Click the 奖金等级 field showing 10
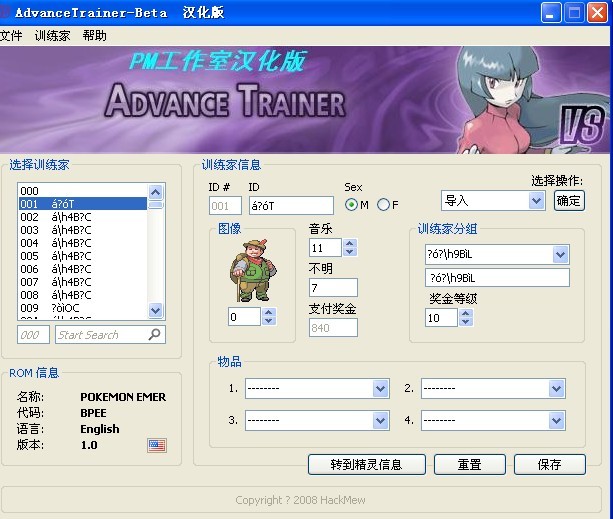Screen dimensions: 613x519 (441, 317)
